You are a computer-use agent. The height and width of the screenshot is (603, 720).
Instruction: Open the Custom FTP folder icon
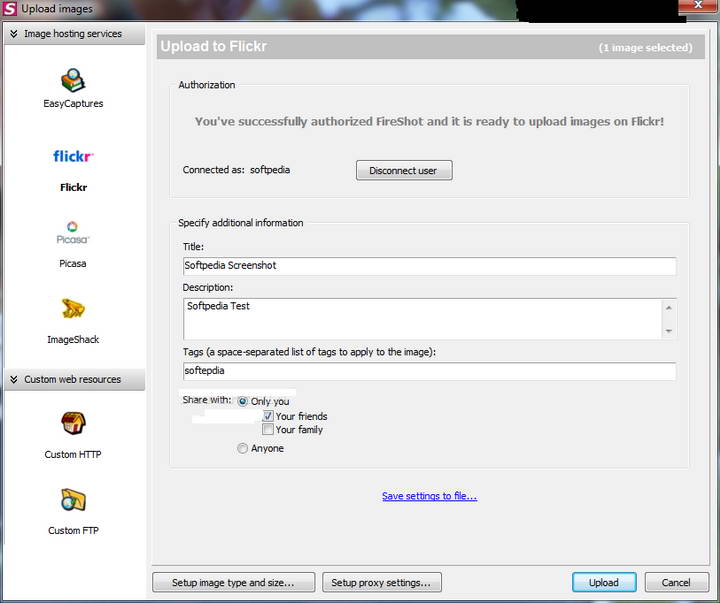pyautogui.click(x=73, y=500)
